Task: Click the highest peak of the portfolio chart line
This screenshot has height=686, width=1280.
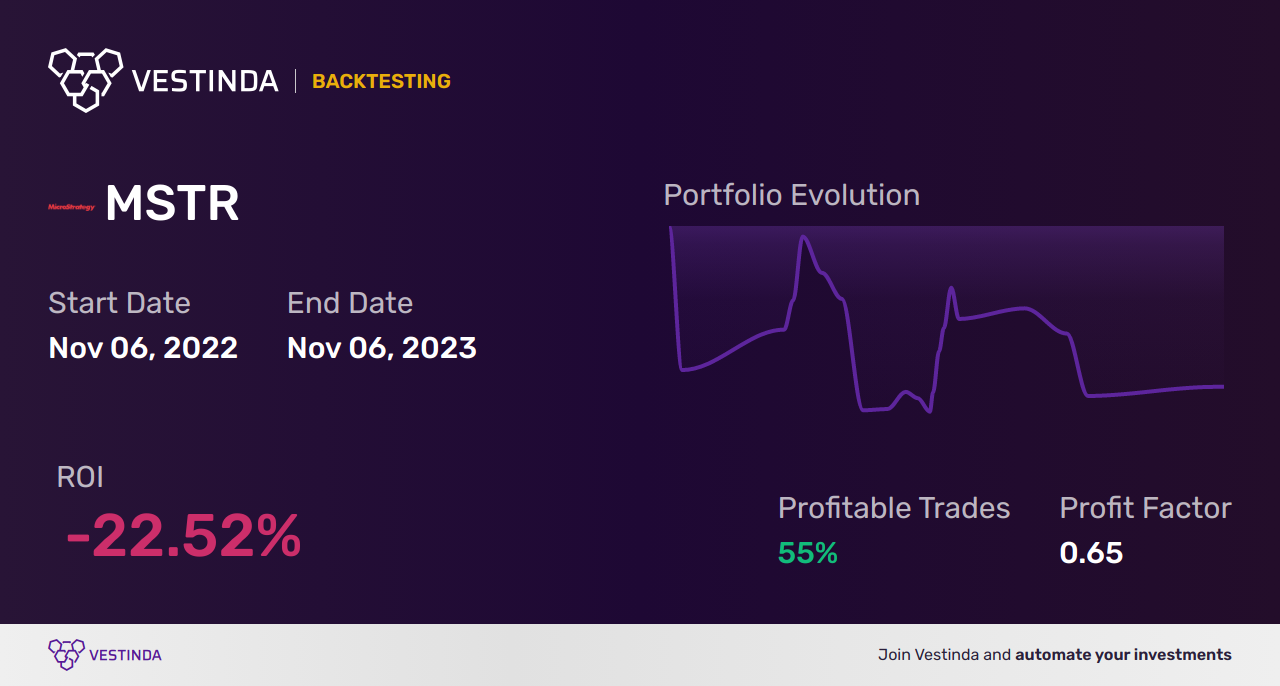Action: [802, 238]
